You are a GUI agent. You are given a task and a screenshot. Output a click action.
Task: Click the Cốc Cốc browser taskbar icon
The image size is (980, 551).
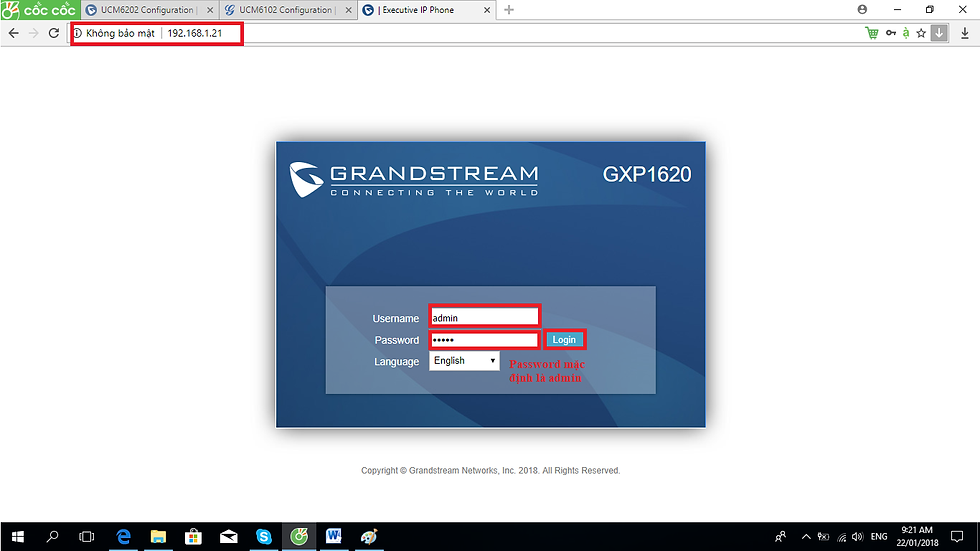299,537
